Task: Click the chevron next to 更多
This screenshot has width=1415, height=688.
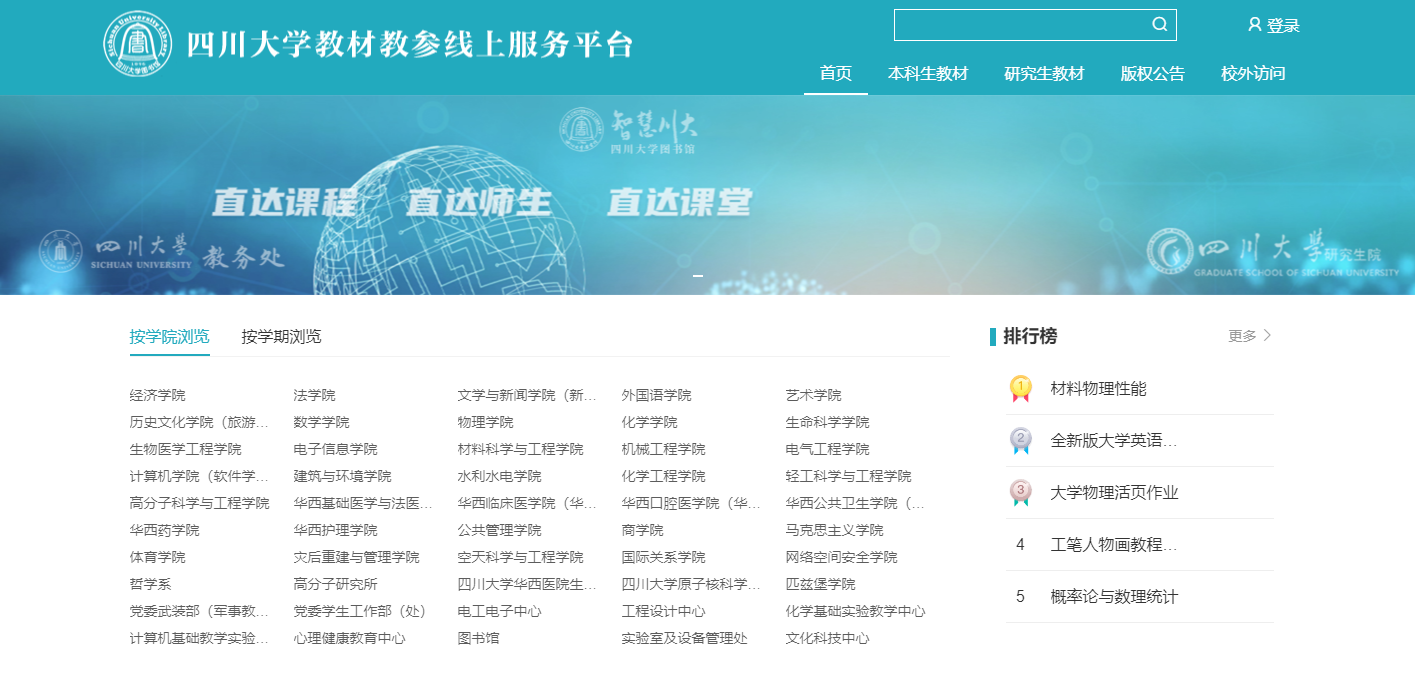Action: point(1268,336)
